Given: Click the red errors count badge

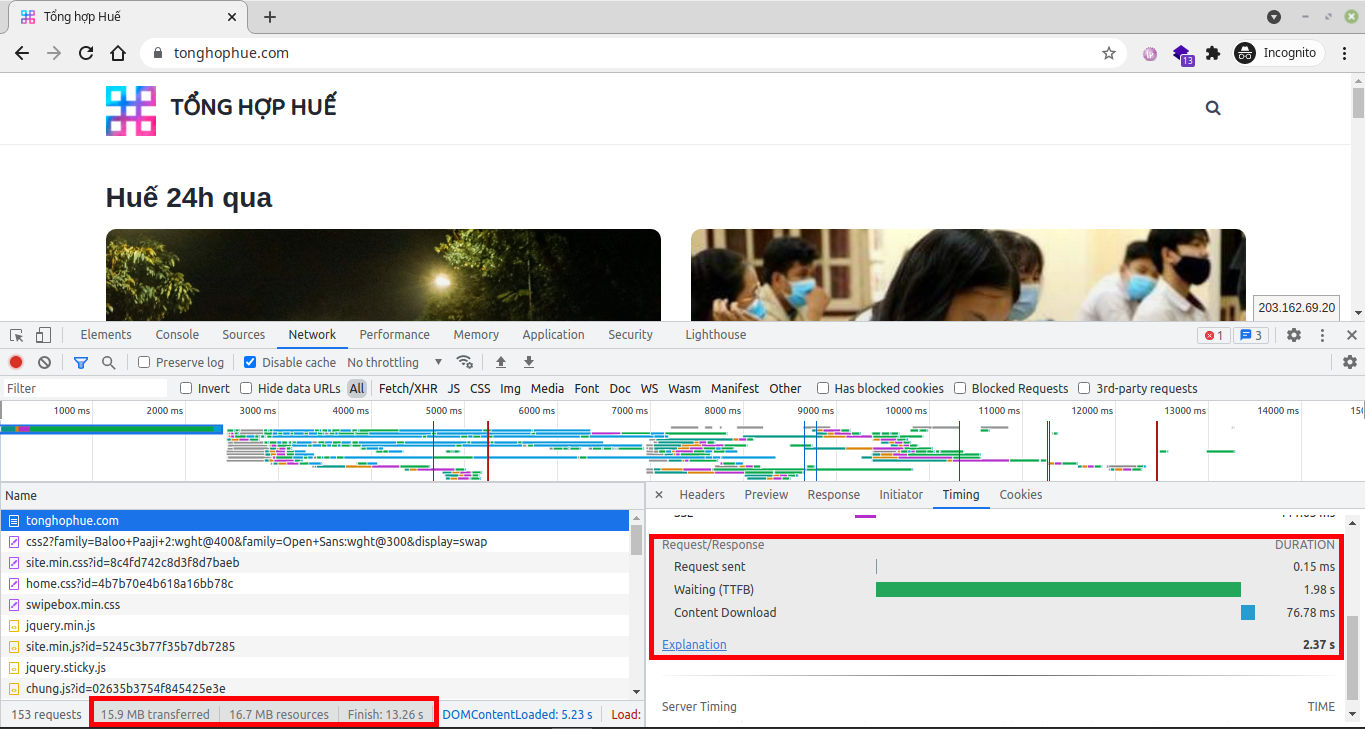Looking at the screenshot, I should coord(1213,335).
